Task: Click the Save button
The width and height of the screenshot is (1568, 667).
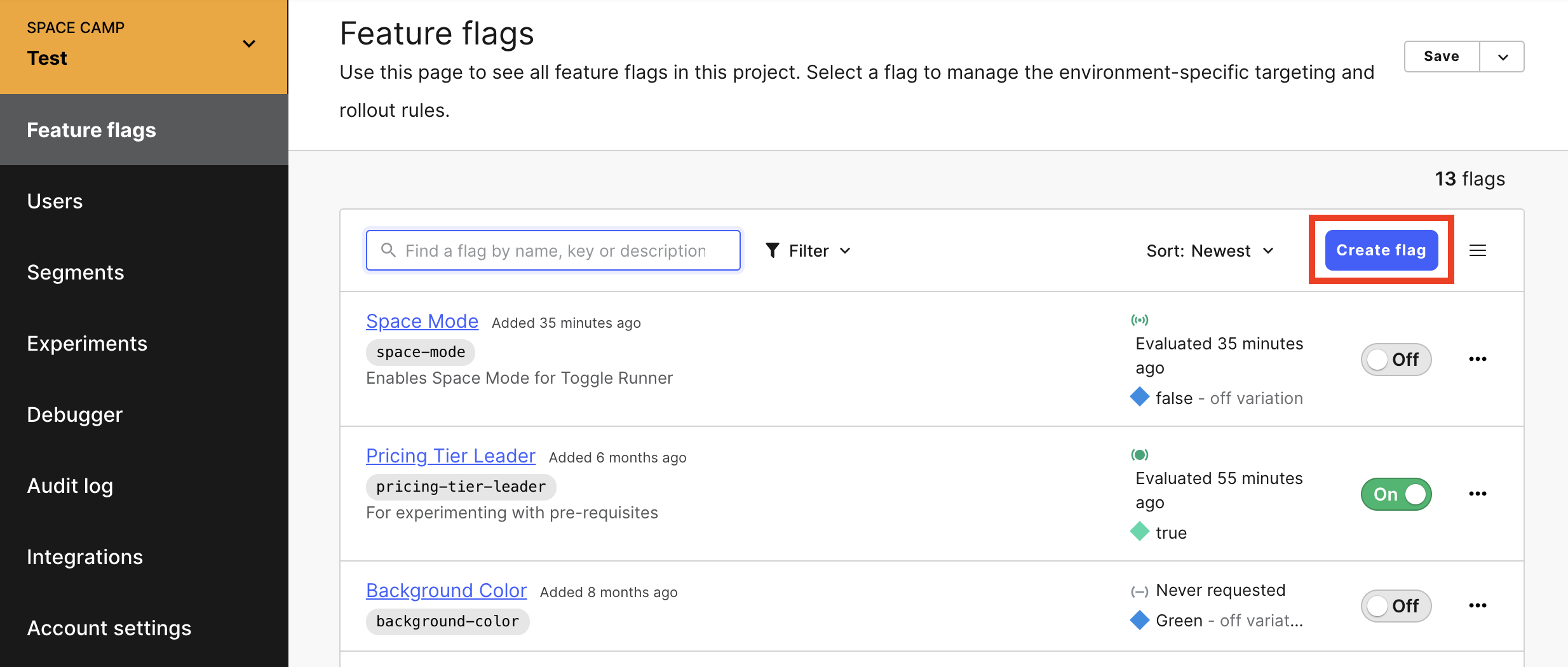Action: tap(1442, 57)
